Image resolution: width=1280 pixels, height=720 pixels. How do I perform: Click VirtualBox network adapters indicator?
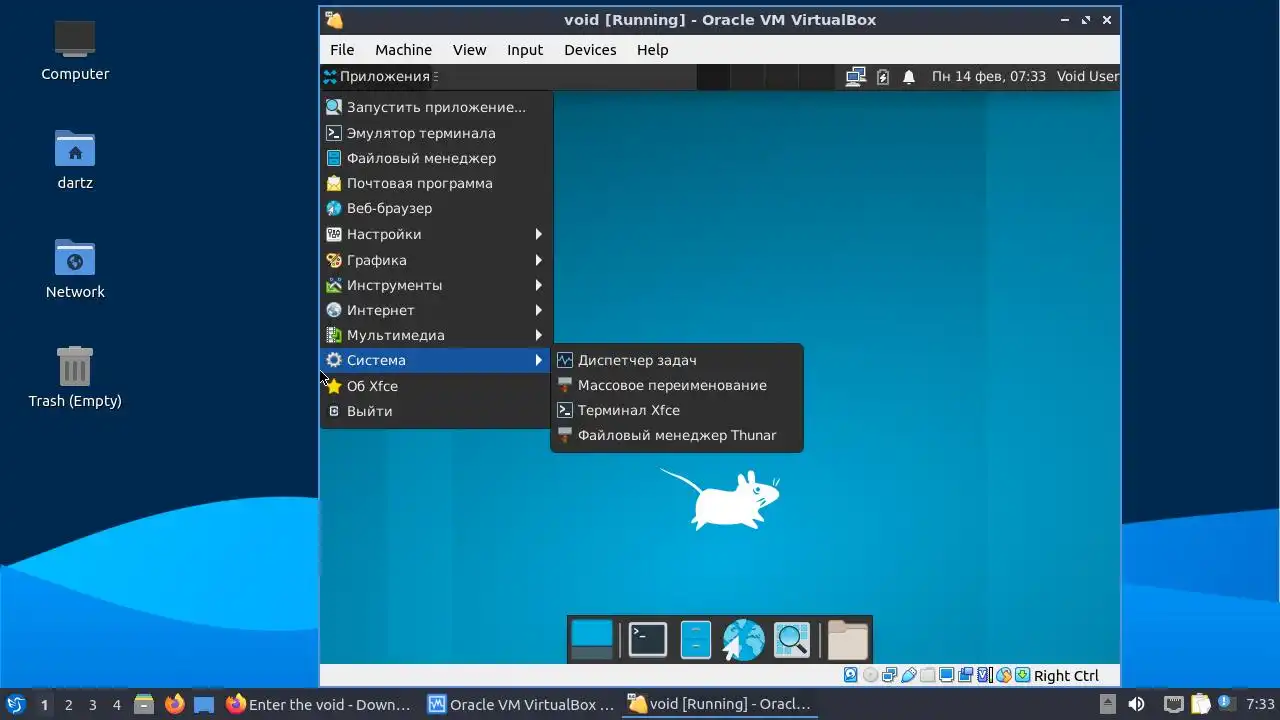click(889, 675)
